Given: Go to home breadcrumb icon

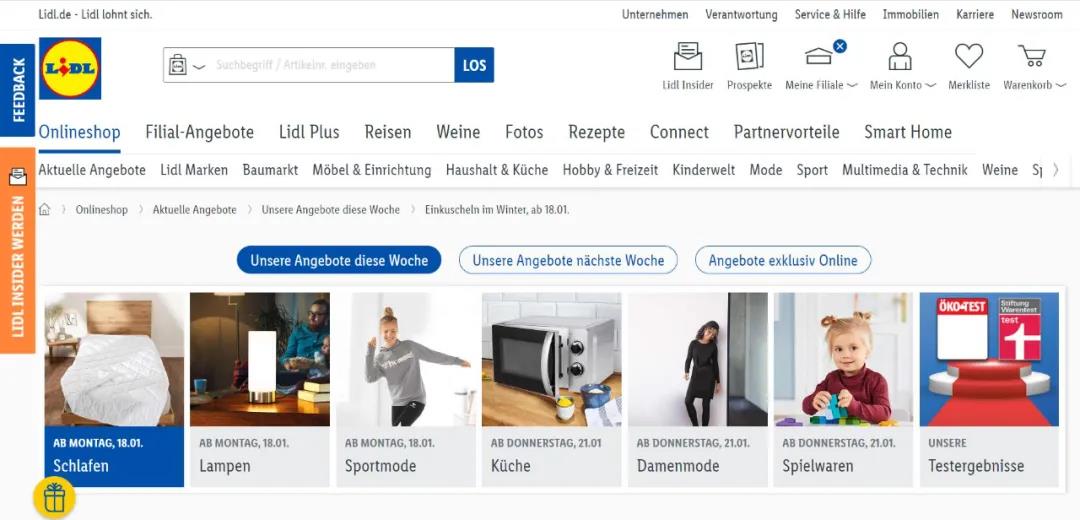Looking at the screenshot, I should [44, 209].
